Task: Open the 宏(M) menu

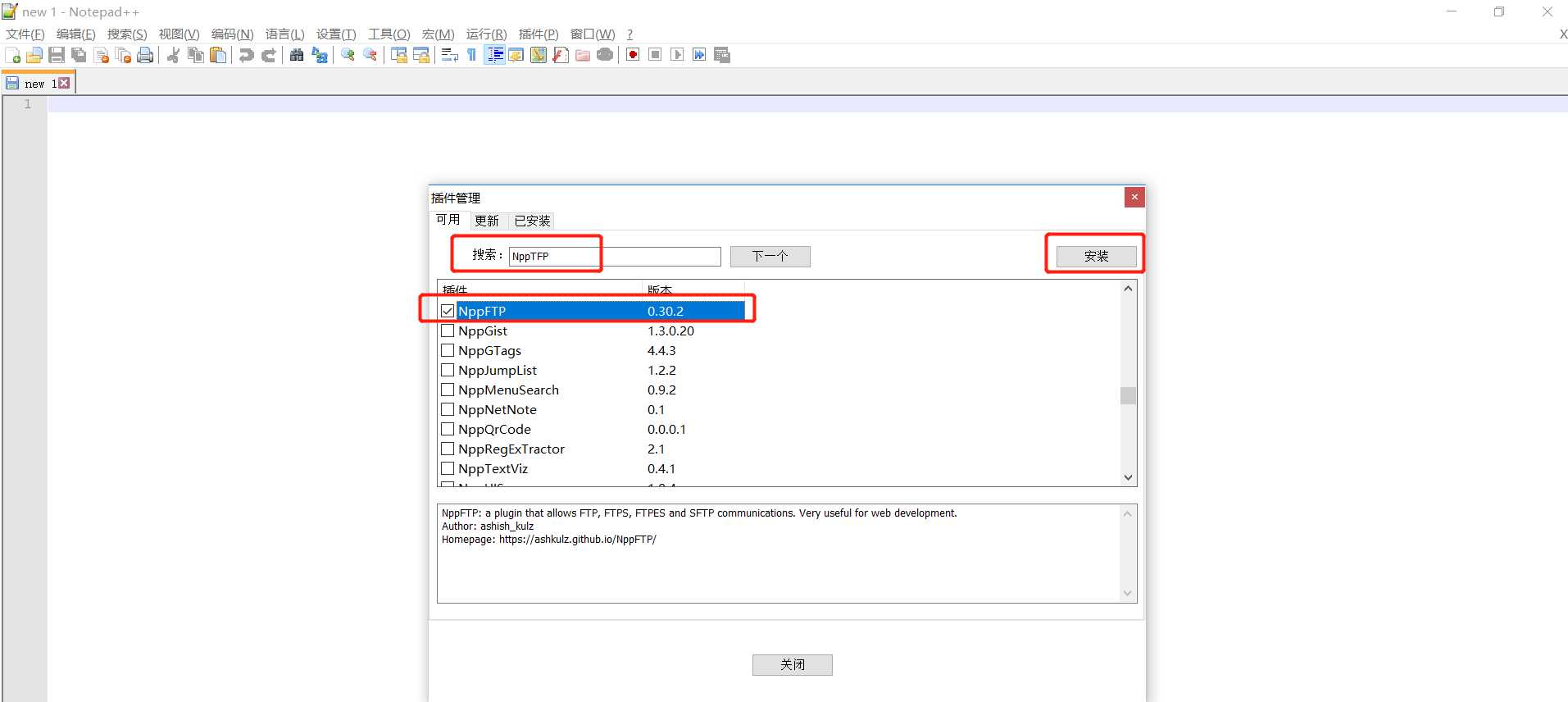Action: pyautogui.click(x=438, y=34)
